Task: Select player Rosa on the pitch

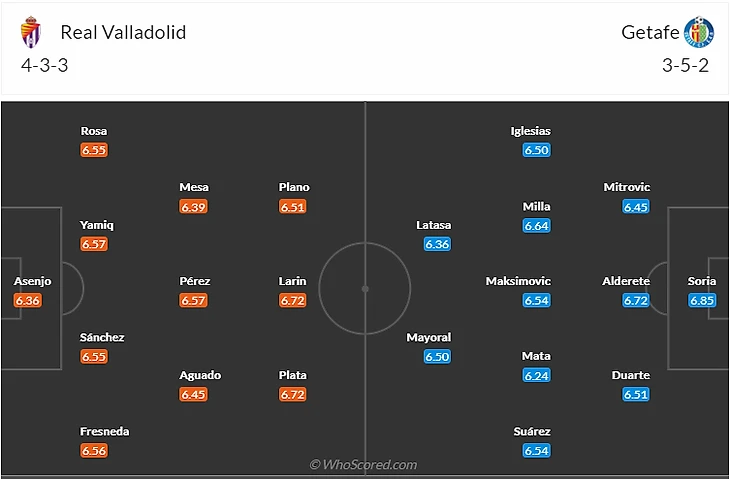Action: click(94, 131)
